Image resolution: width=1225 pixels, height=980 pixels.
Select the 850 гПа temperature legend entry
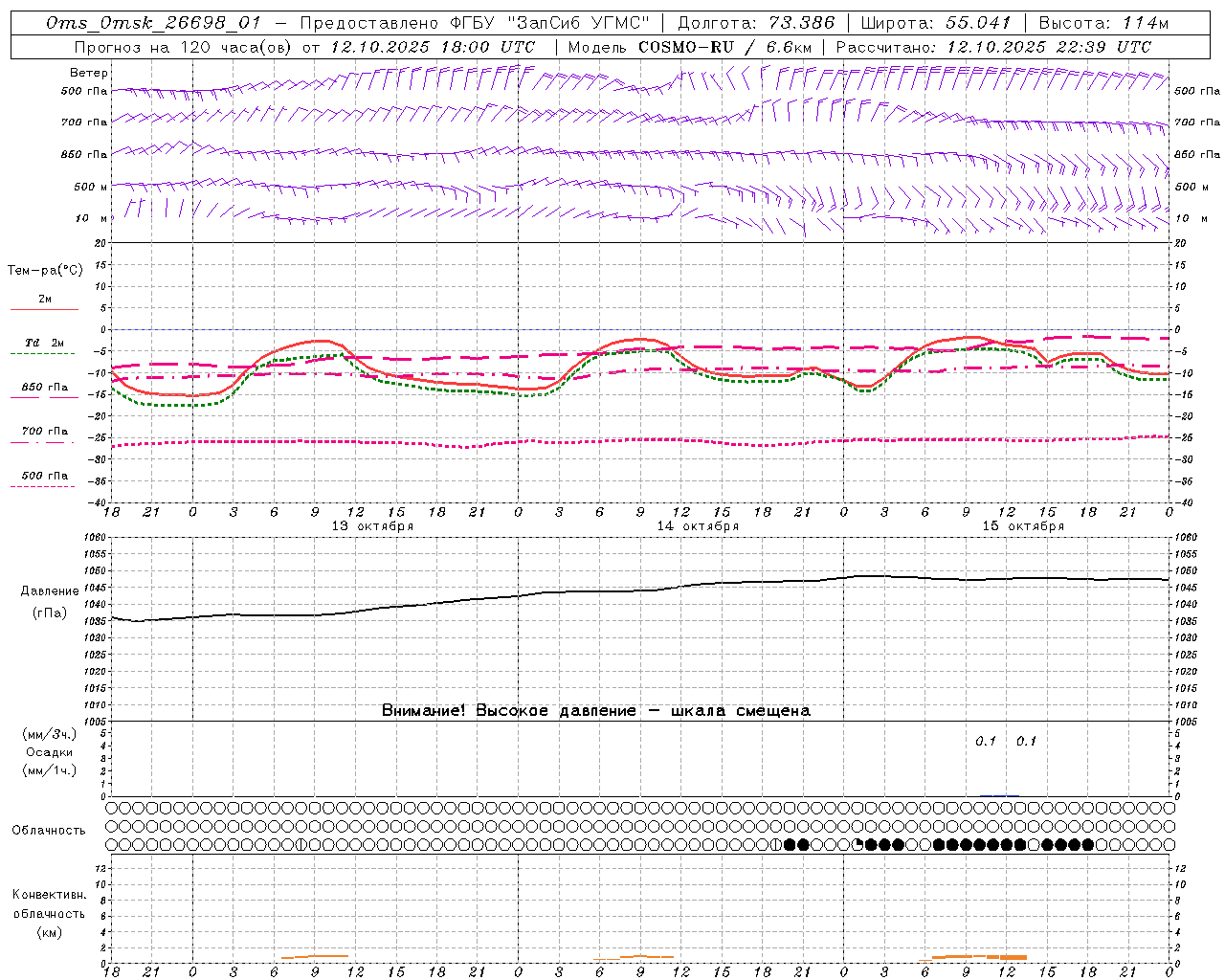coord(44,388)
